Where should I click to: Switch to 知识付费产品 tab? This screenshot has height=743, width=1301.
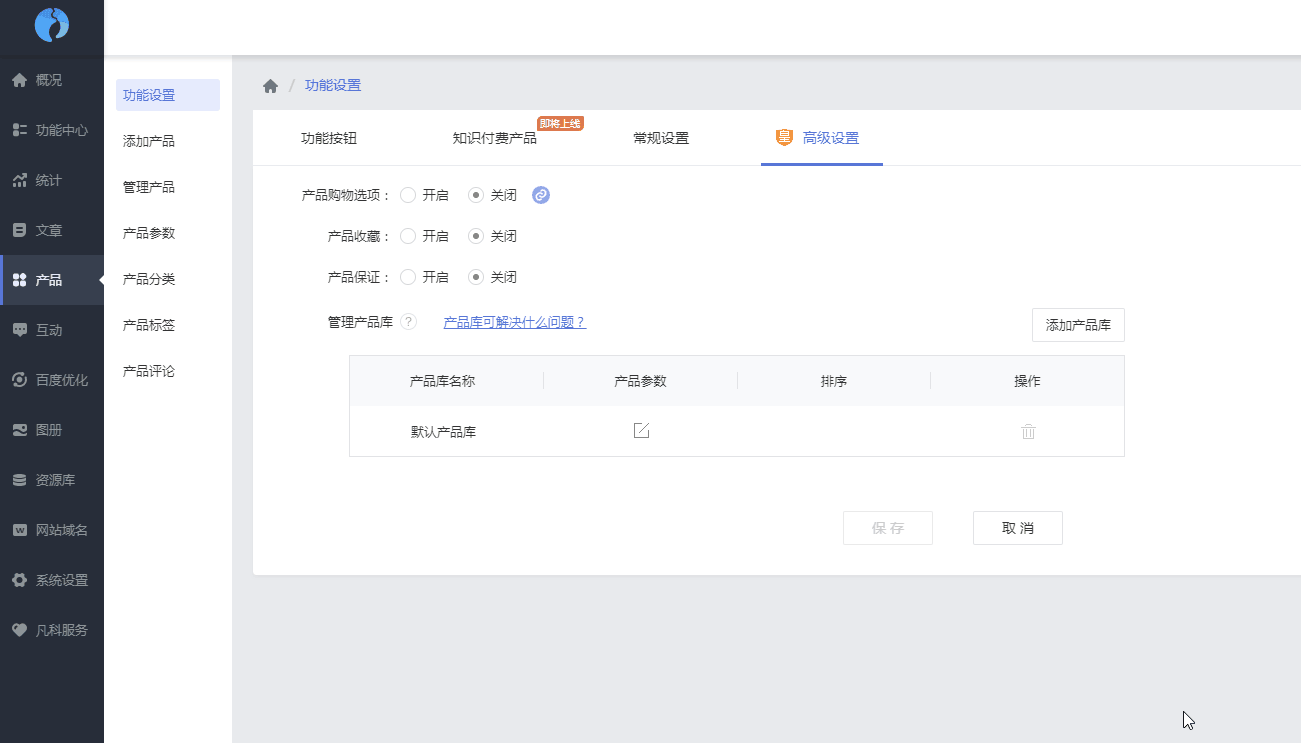(x=495, y=138)
